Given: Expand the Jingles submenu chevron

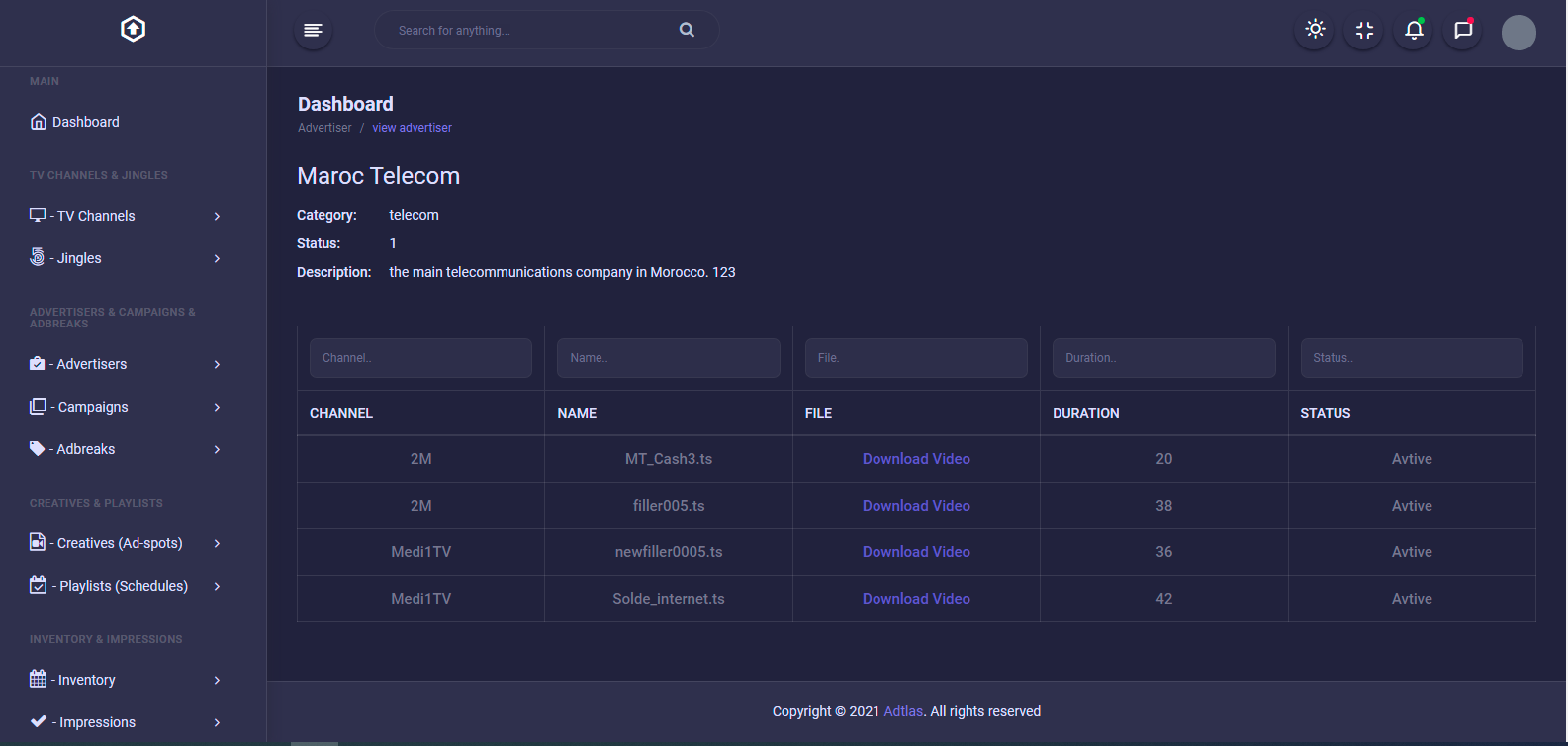Looking at the screenshot, I should 217,258.
